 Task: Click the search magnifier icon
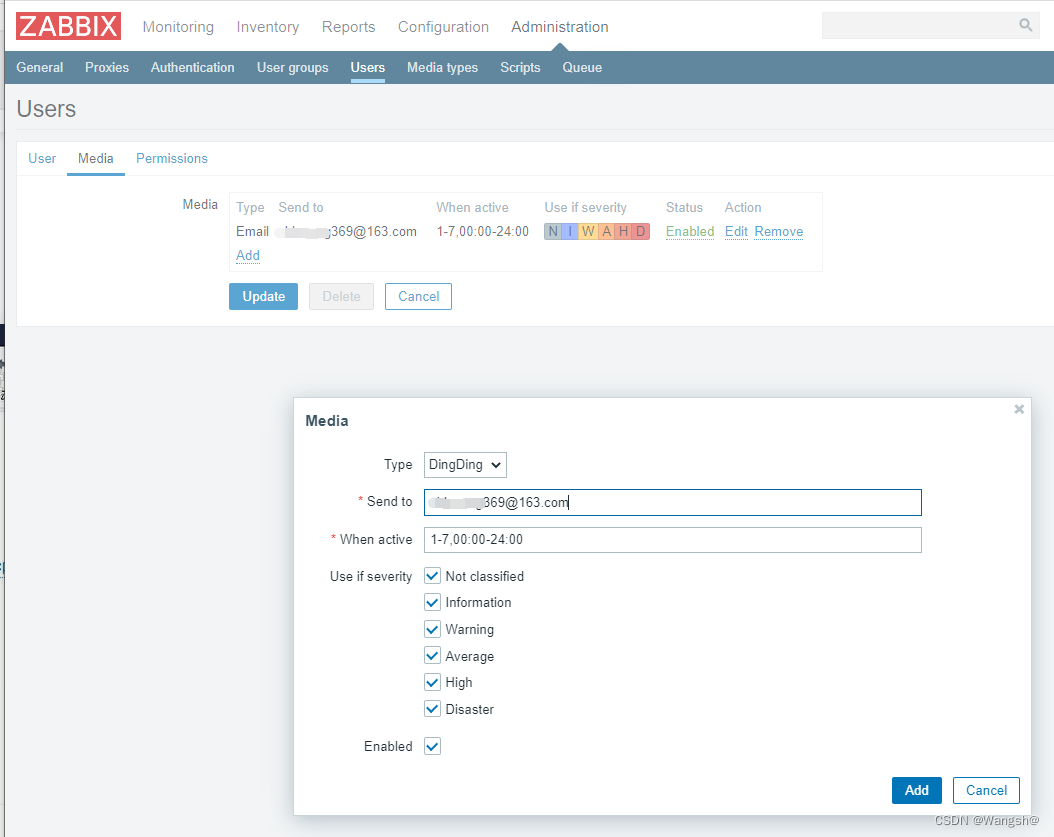click(x=1025, y=24)
